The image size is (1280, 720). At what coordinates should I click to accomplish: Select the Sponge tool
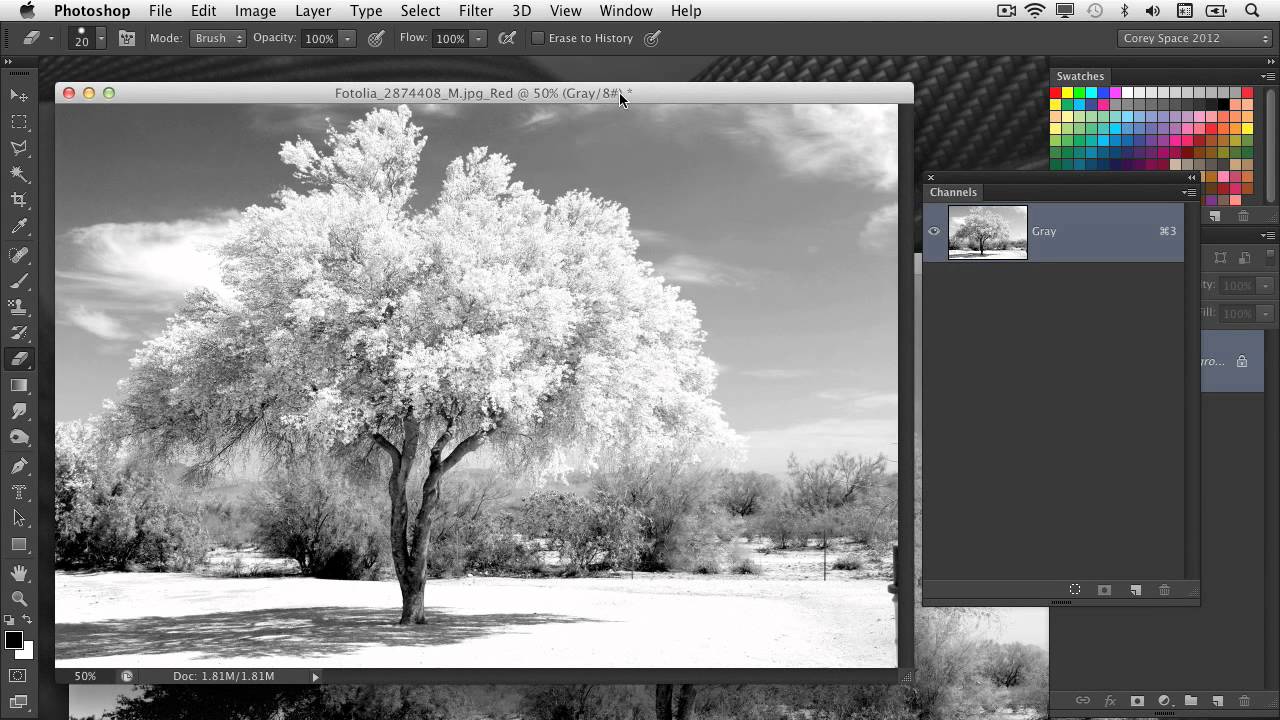(x=19, y=437)
